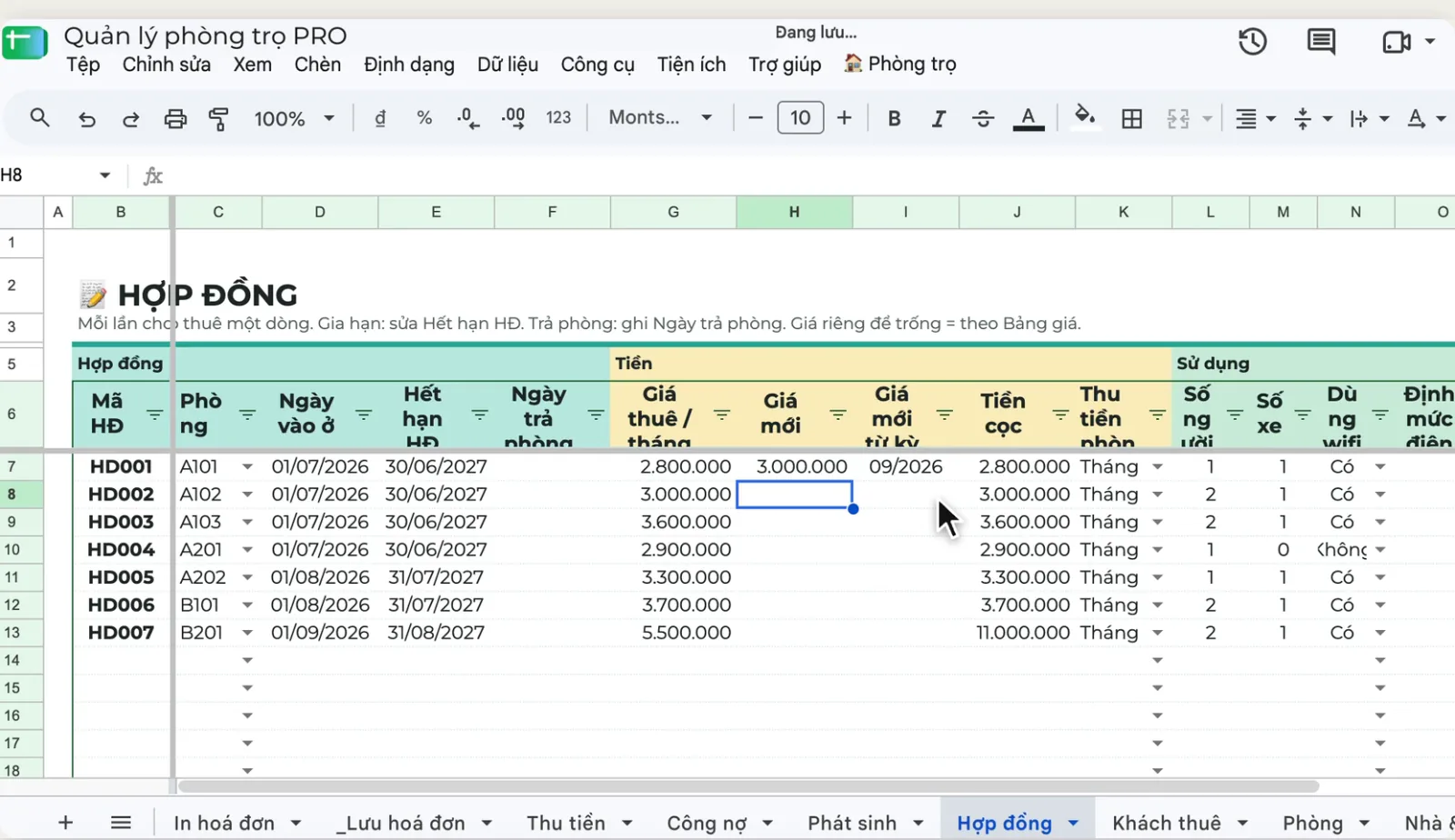Activate the paint format tool
The width and height of the screenshot is (1455, 840).
click(x=218, y=118)
